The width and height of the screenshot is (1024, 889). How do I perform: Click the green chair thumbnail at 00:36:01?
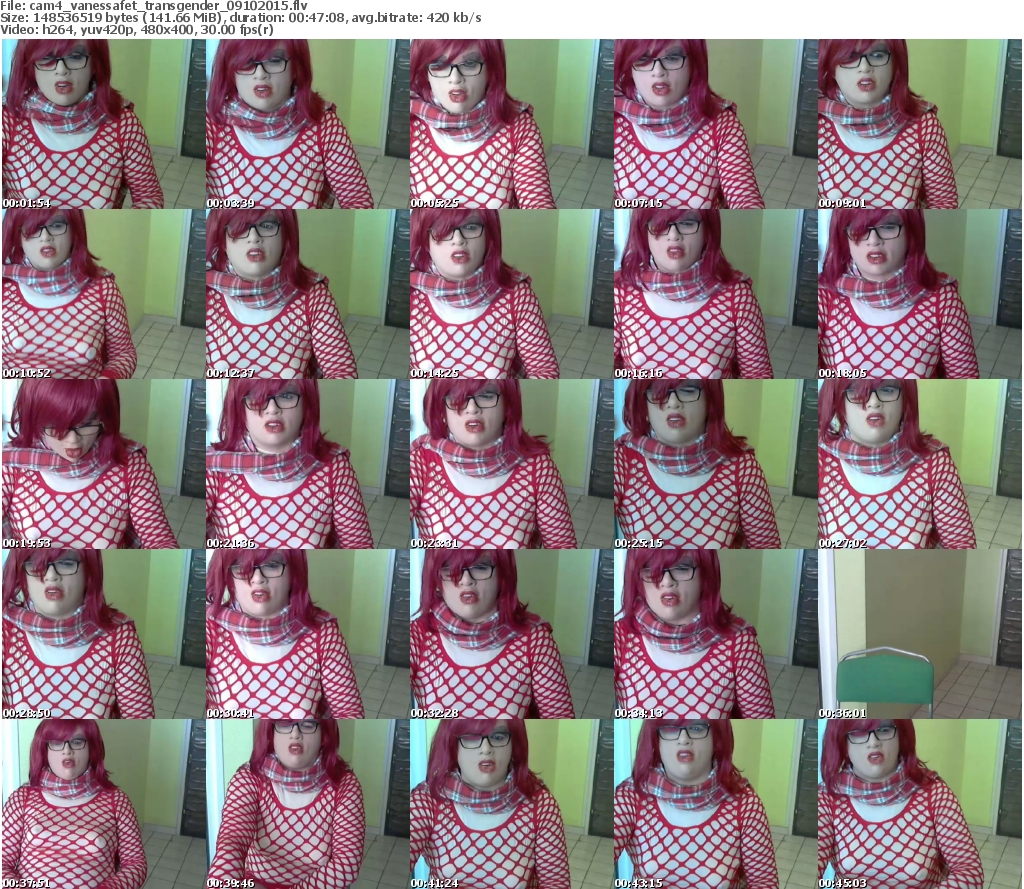coord(920,634)
